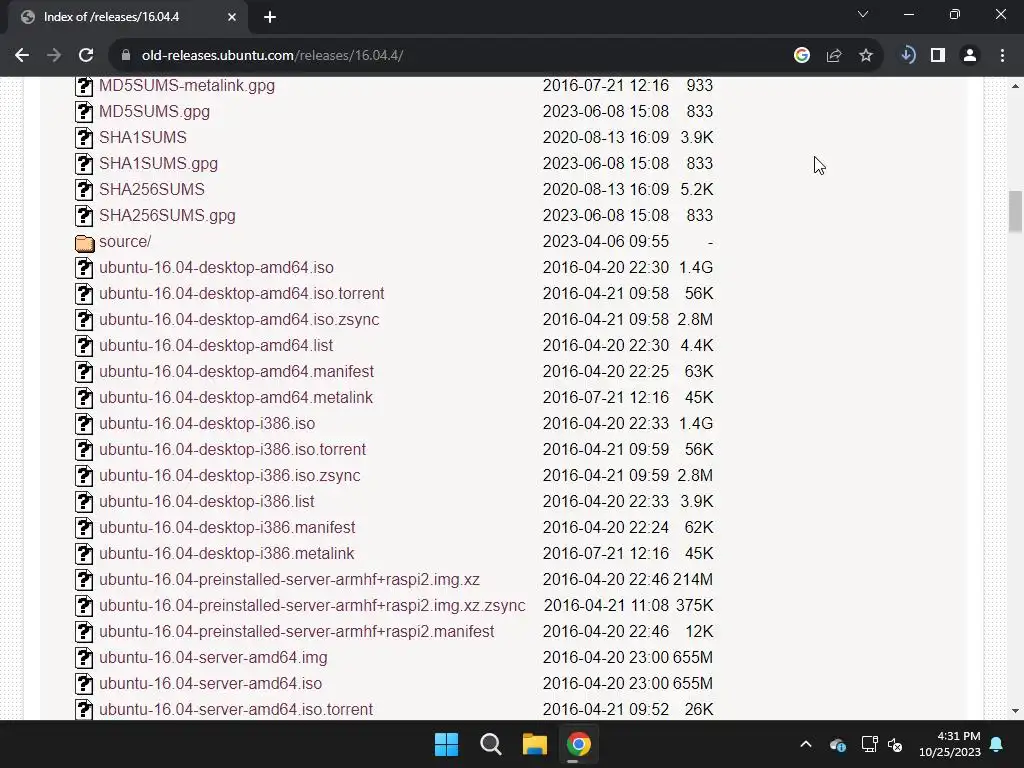The width and height of the screenshot is (1024, 768).
Task: Open the Chrome downloads indicator
Action: pos(907,56)
